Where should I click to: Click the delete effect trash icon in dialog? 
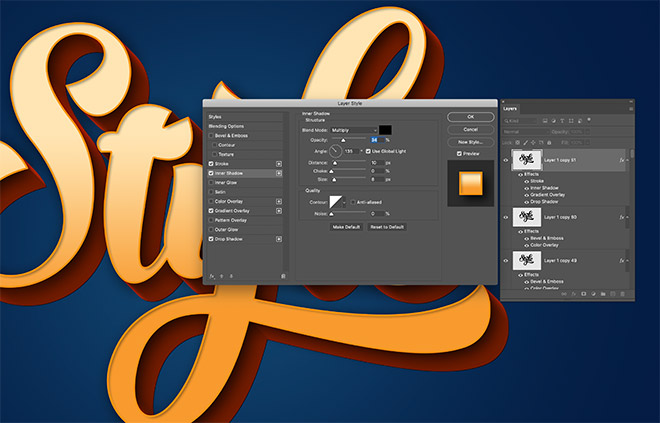coord(284,275)
